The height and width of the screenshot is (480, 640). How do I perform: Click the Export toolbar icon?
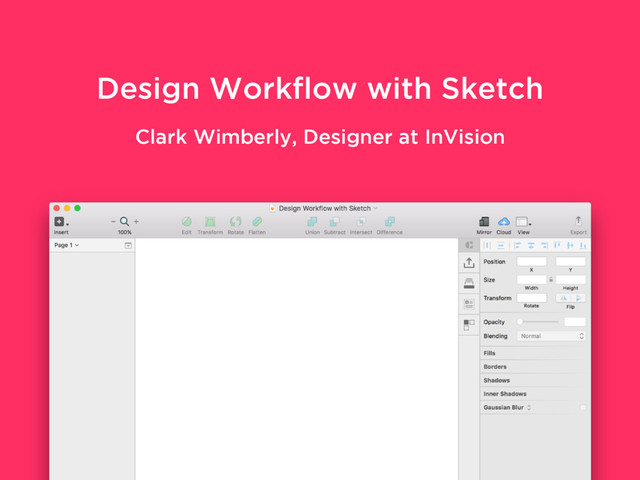point(578,221)
